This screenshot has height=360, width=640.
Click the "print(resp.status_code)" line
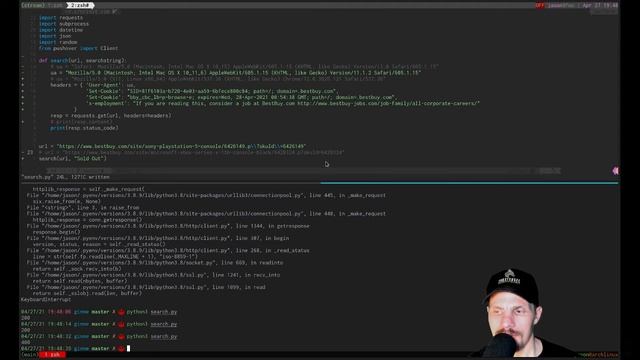pyautogui.click(x=84, y=128)
